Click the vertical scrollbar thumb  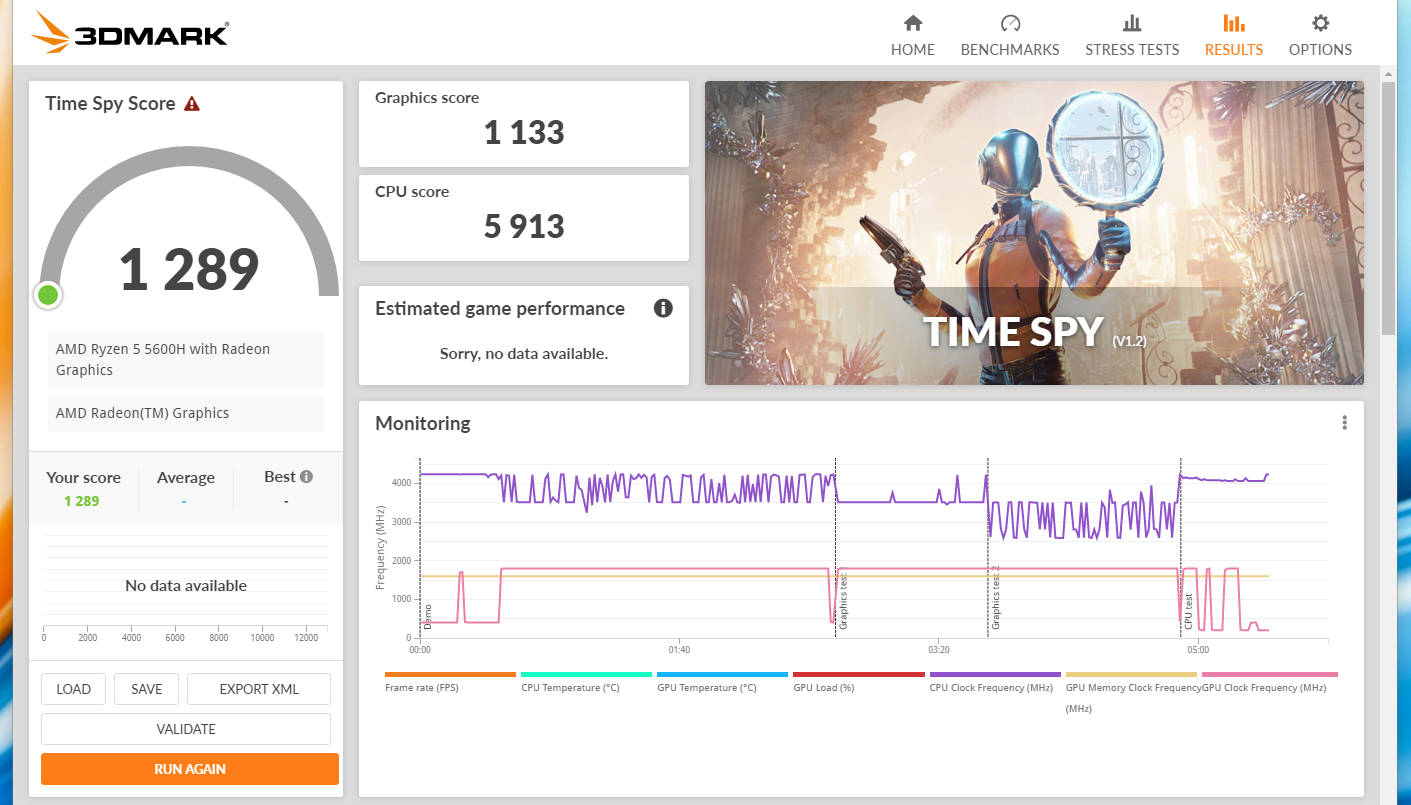click(1388, 208)
